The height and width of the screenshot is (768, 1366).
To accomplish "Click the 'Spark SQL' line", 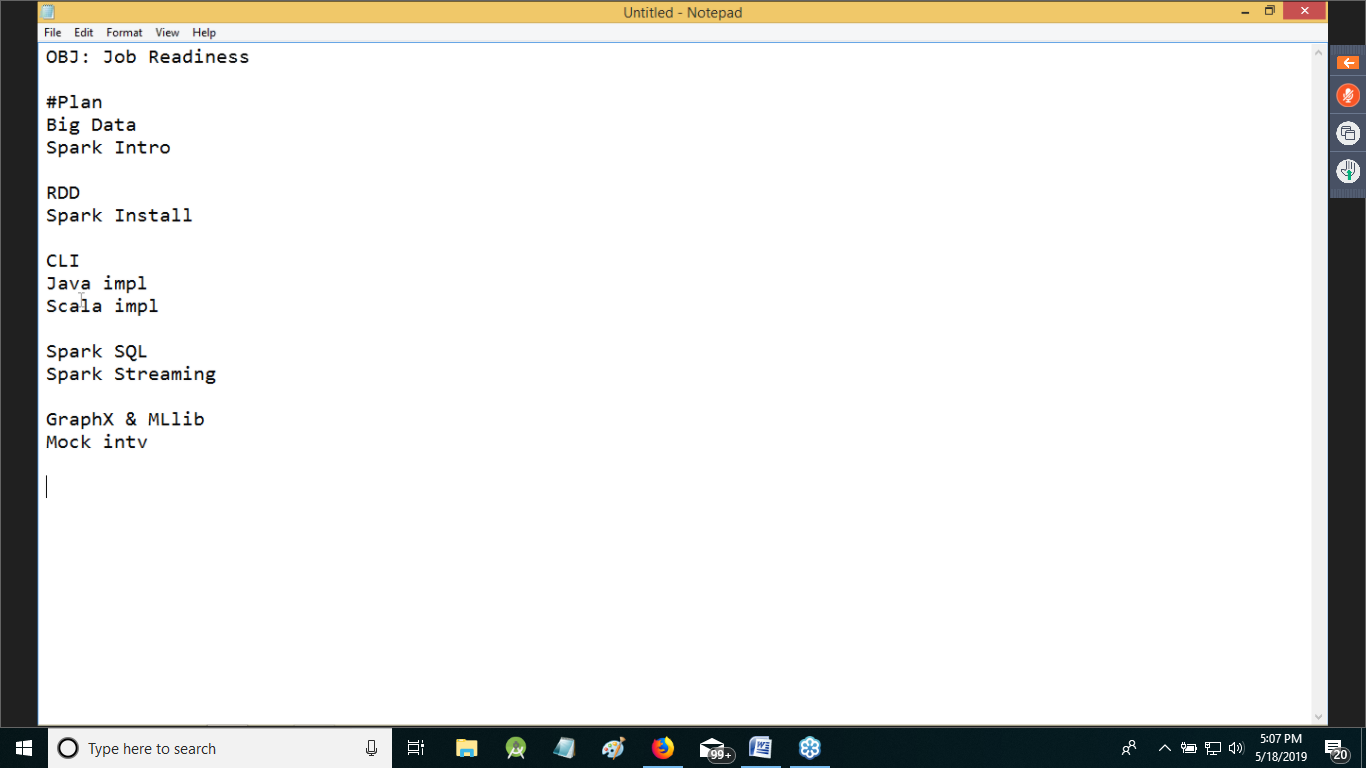I will pos(97,352).
